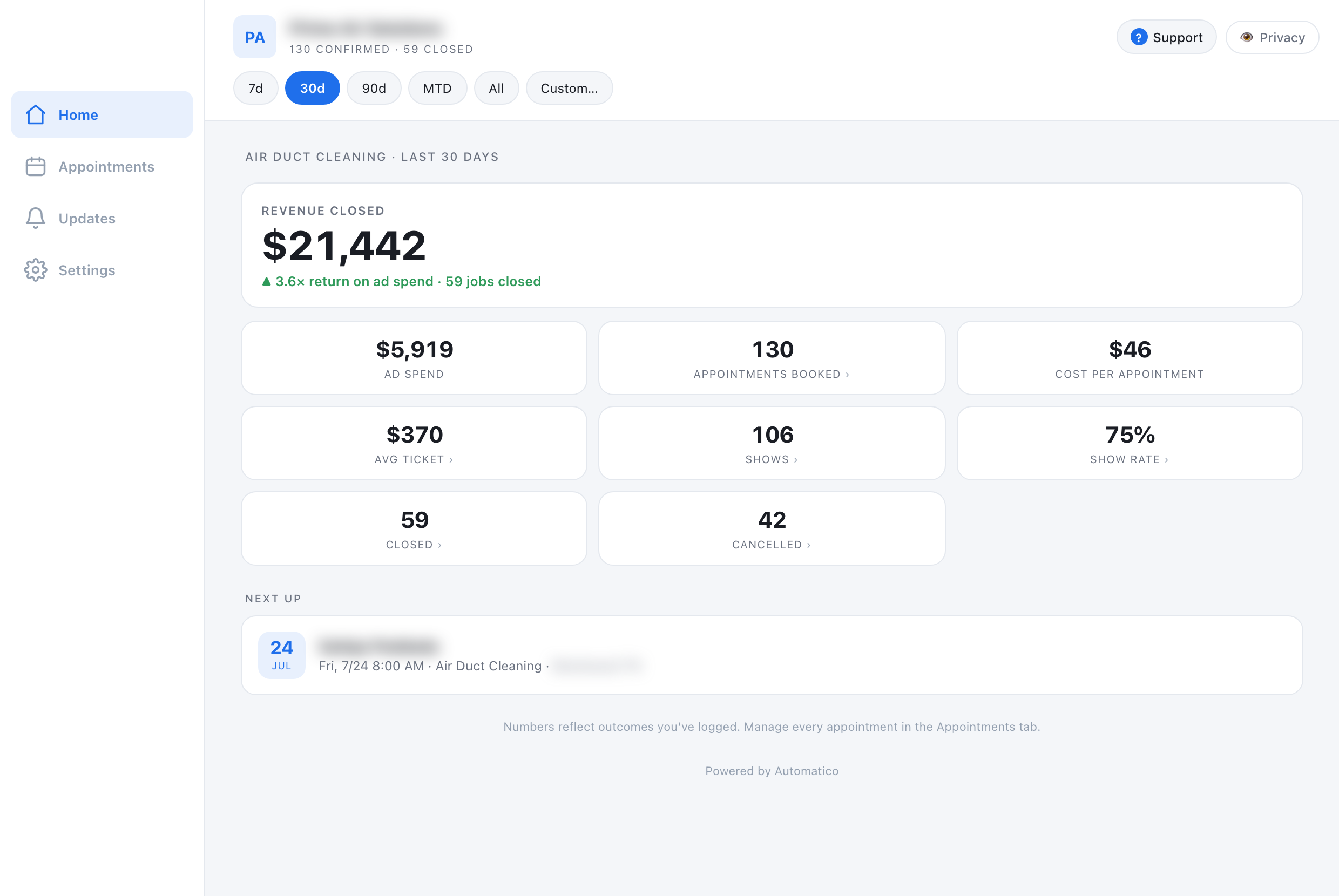This screenshot has height=896, width=1339.
Task: Expand the Appointments Booked card chevron
Action: point(847,375)
